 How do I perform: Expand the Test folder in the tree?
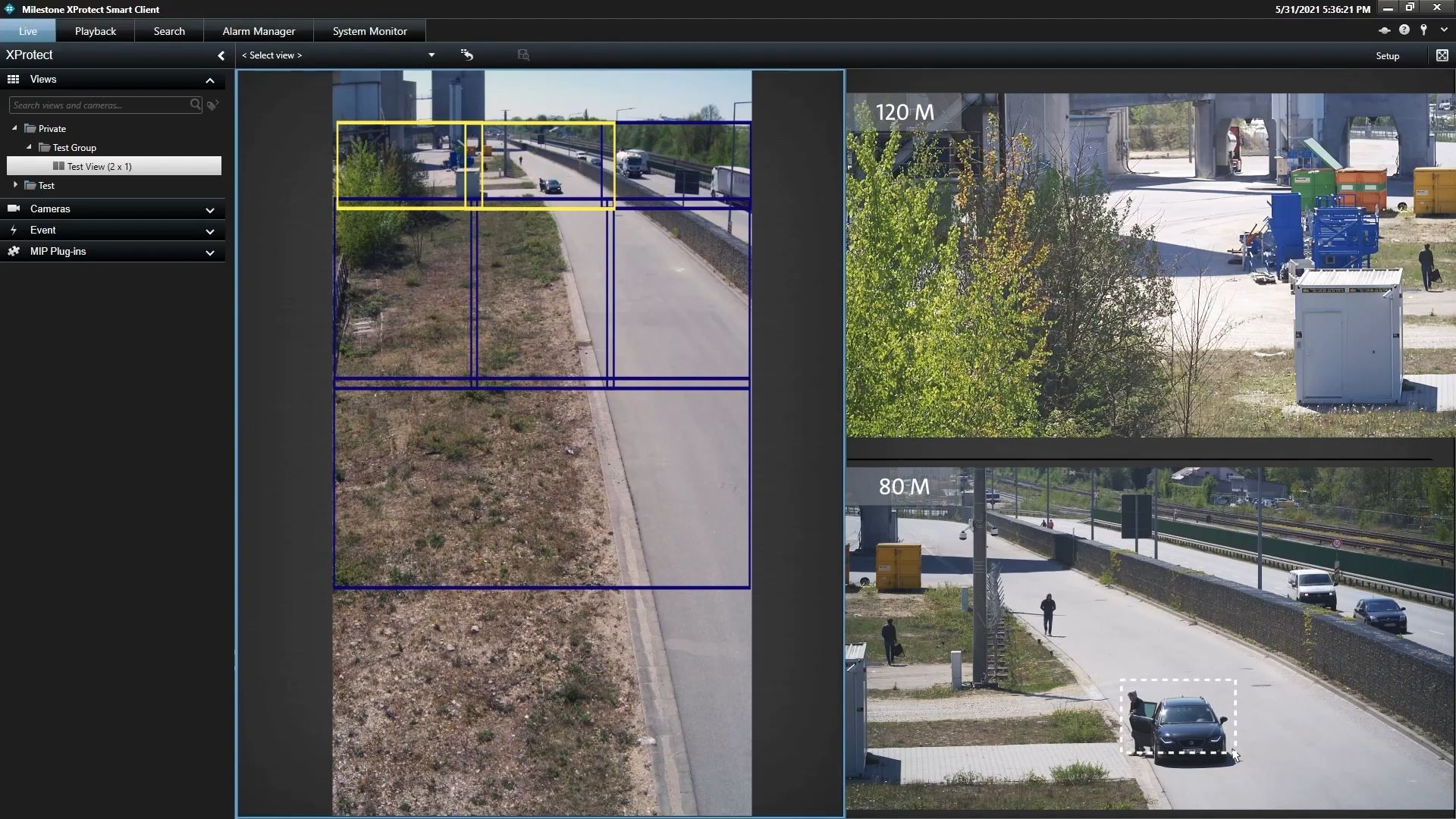coord(14,185)
